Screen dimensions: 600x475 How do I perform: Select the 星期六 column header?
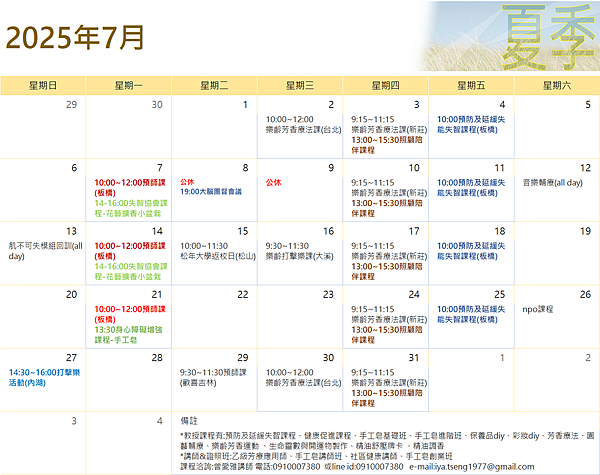[x=557, y=85]
